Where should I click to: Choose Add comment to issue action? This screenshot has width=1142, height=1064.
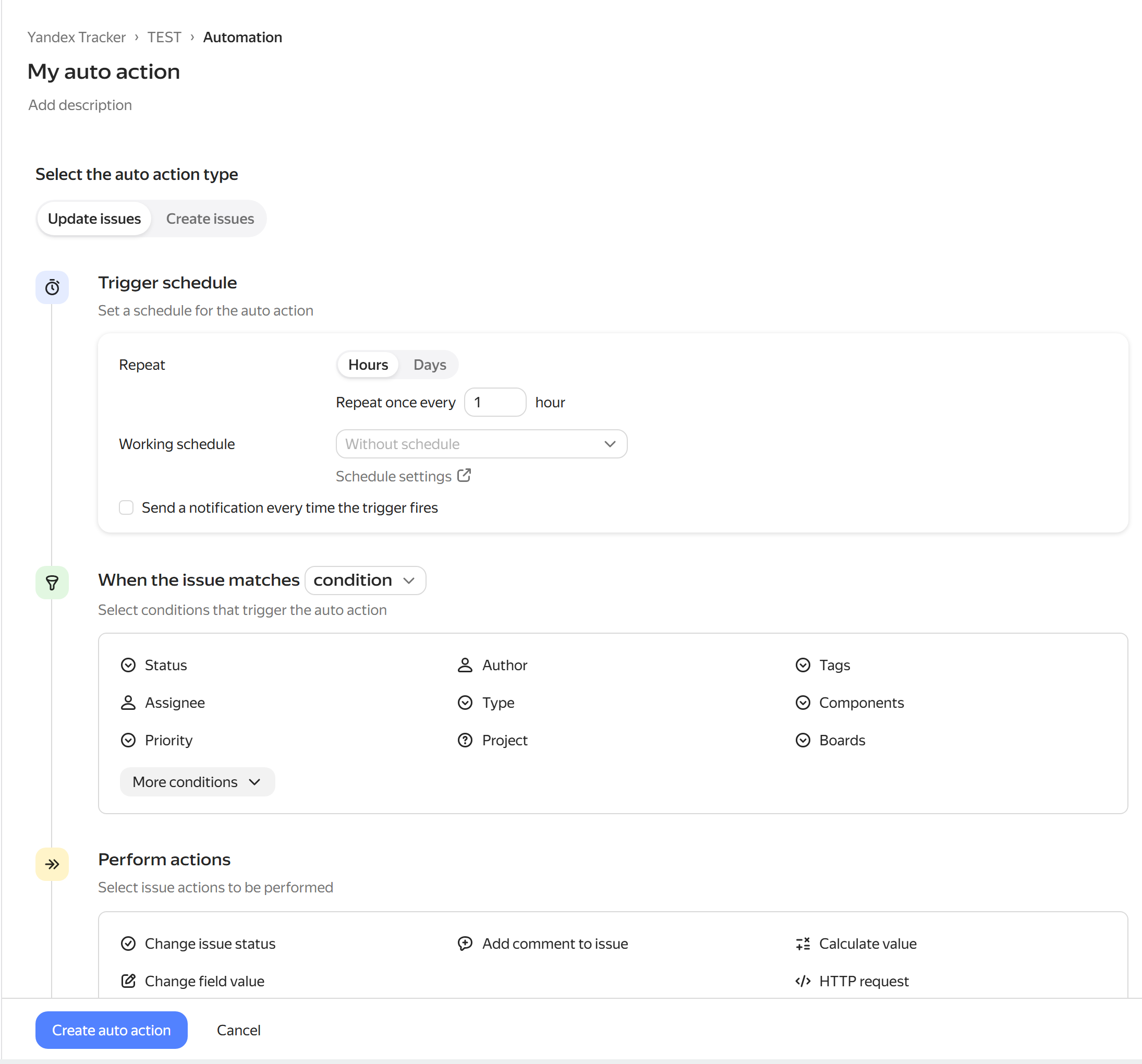[x=543, y=944]
